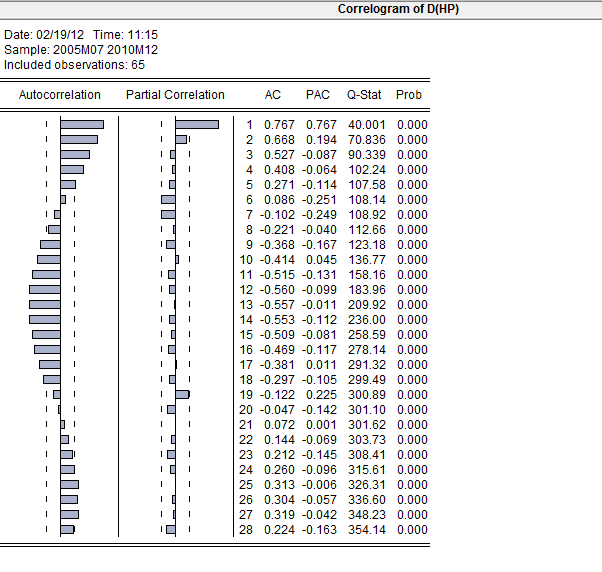Click the Date: 02/19/12 text

[44, 35]
